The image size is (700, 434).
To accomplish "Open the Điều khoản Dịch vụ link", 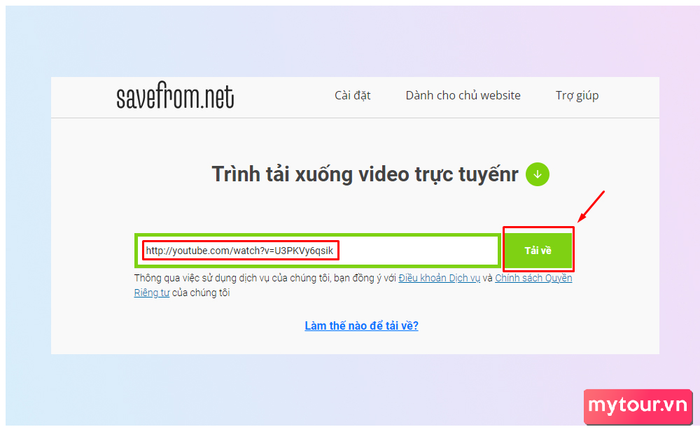I will click(439, 278).
